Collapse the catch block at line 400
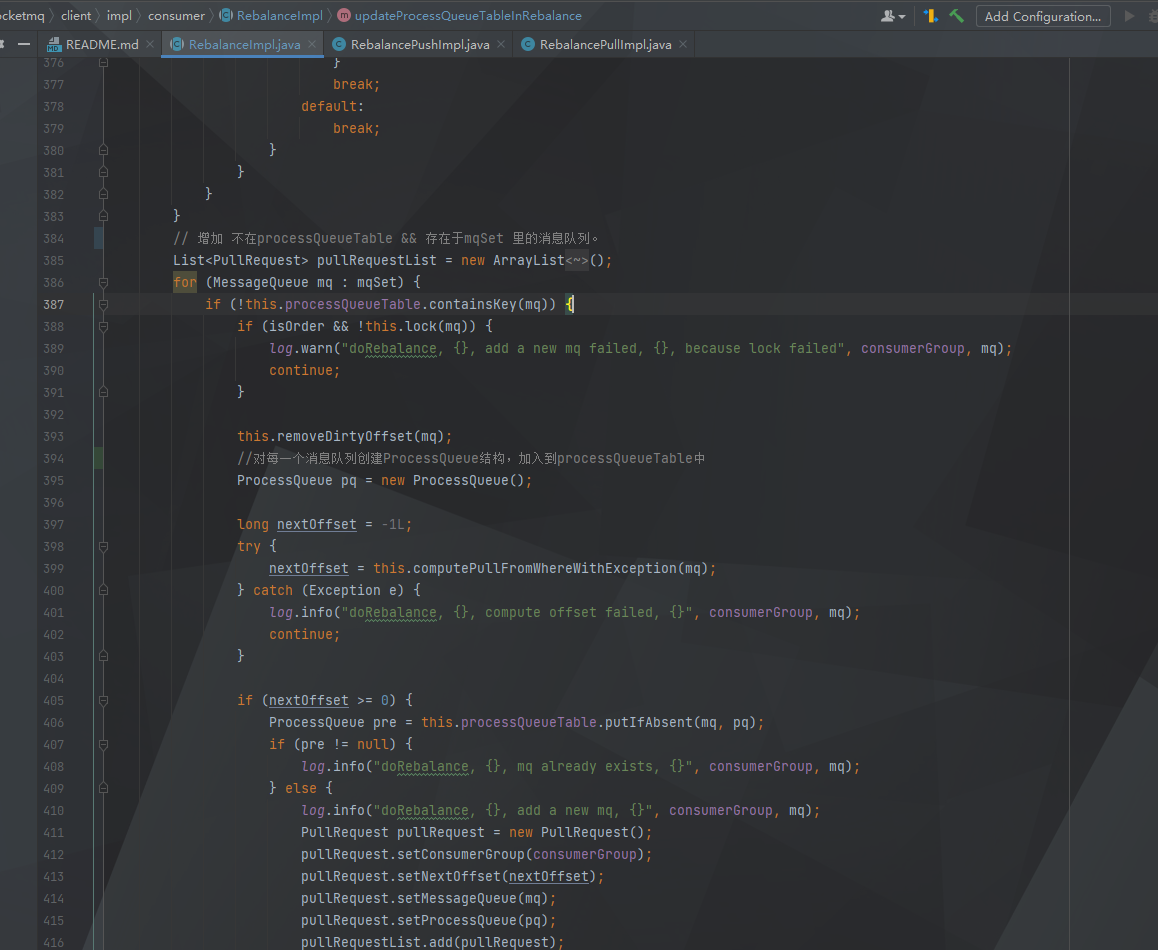 pos(103,590)
